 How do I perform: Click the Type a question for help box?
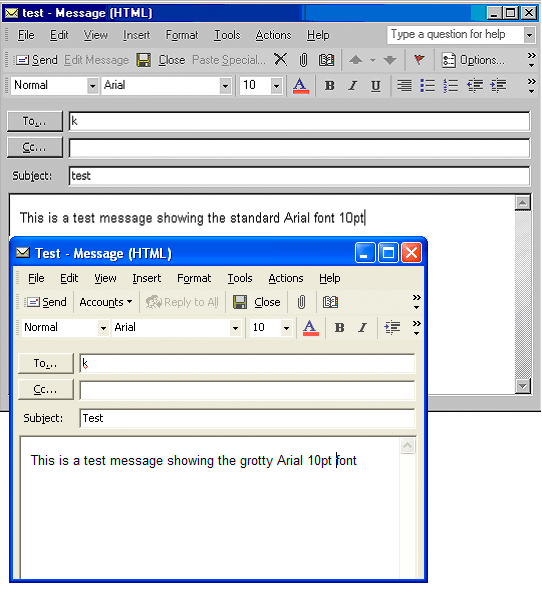pos(455,34)
